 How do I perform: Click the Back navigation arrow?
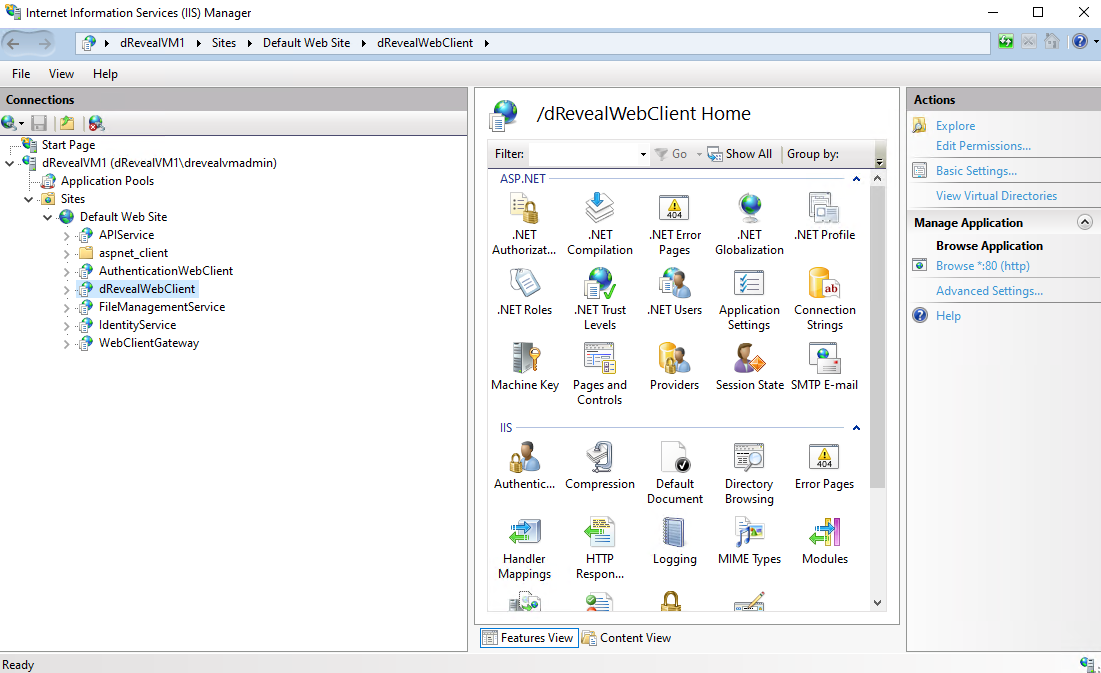[x=13, y=44]
